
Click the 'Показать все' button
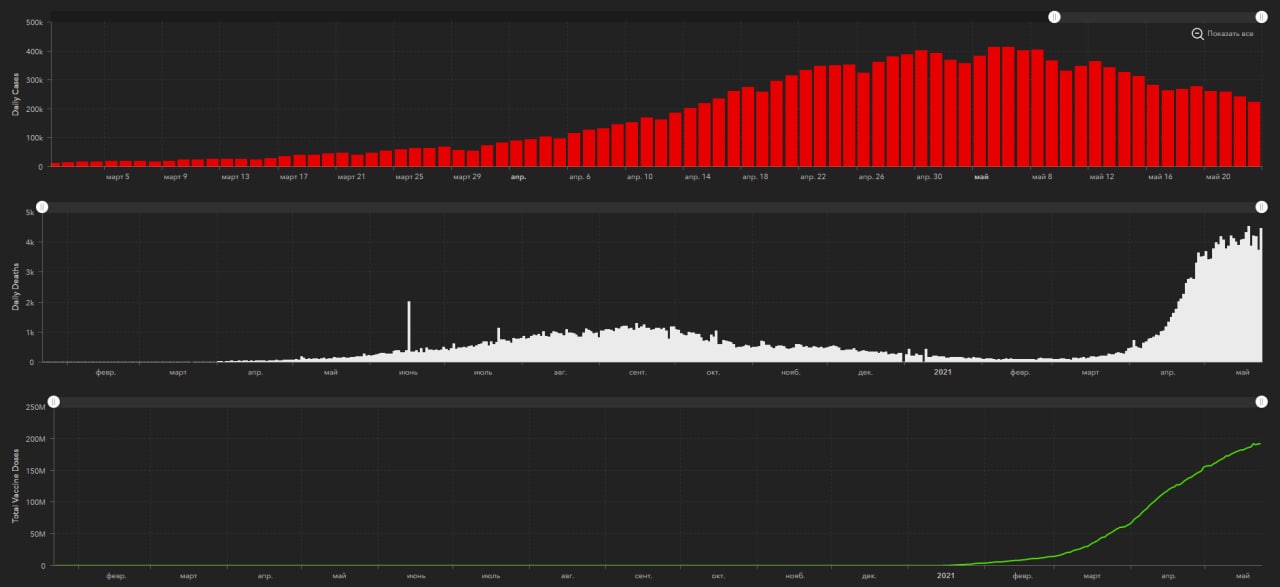click(x=1230, y=34)
